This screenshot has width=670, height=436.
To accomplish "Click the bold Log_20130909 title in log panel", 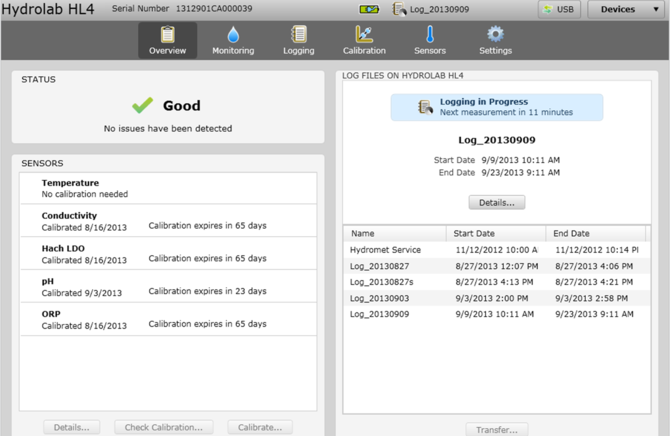I will coord(497,140).
